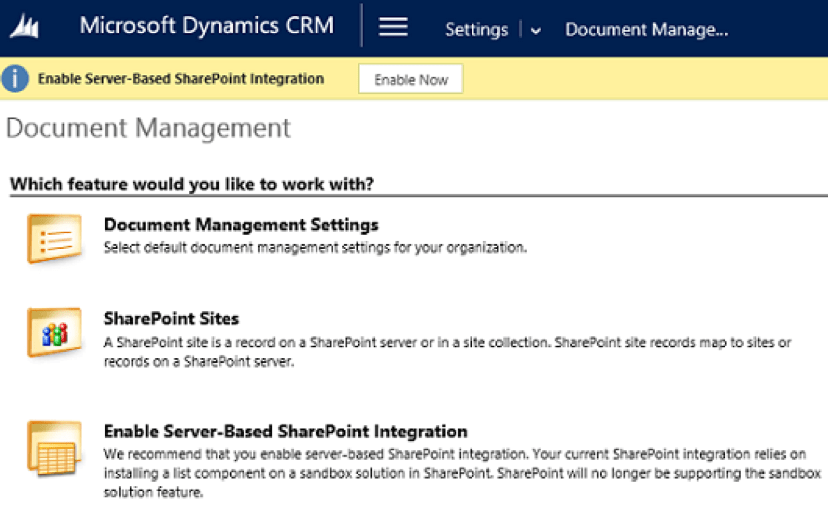Screen dimensions: 828x506
Task: Click the Enable Now button
Action: click(x=411, y=79)
